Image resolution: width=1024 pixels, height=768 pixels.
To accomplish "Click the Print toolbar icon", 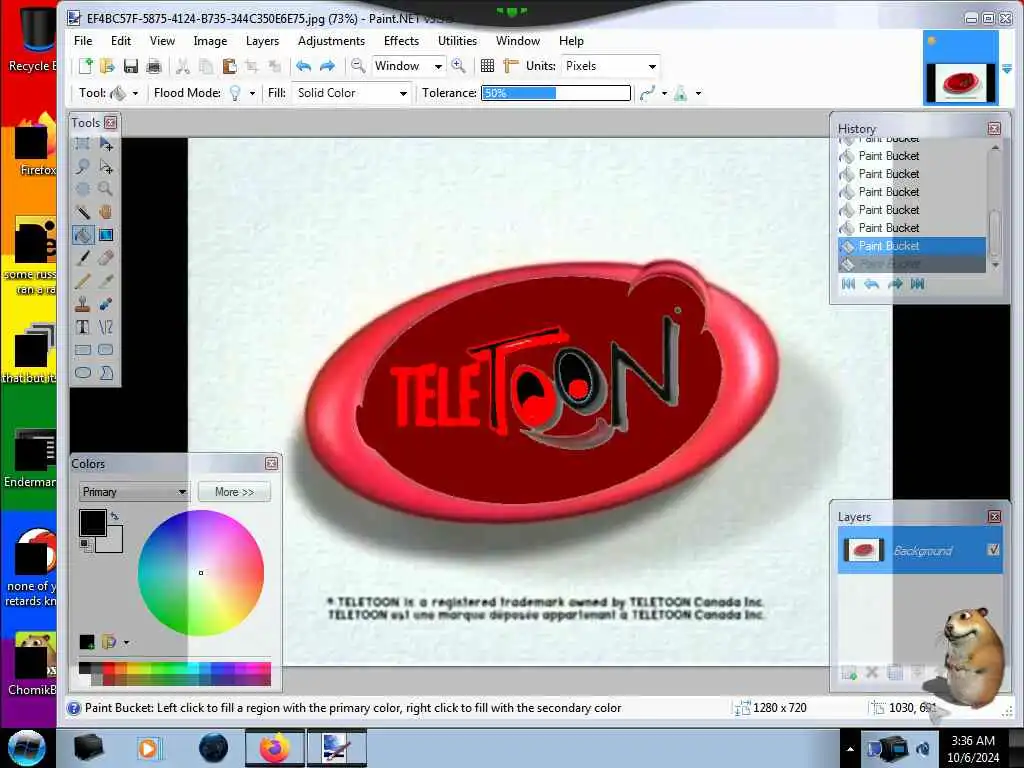I will pos(154,66).
